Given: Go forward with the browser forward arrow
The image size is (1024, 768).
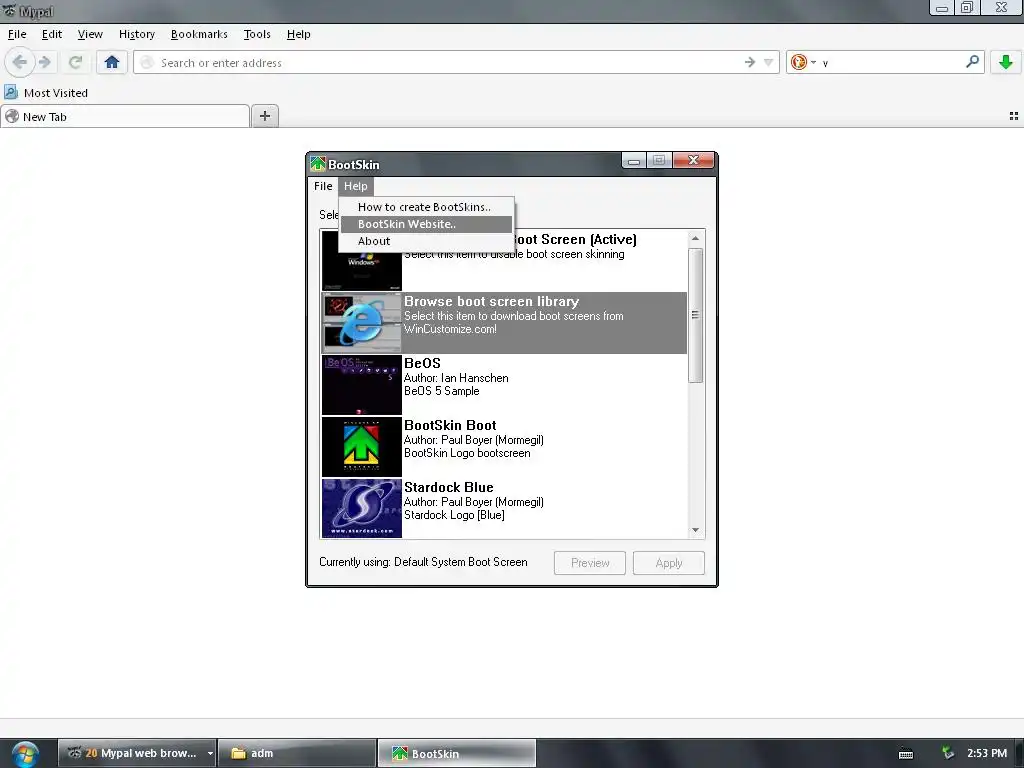Looking at the screenshot, I should point(45,63).
